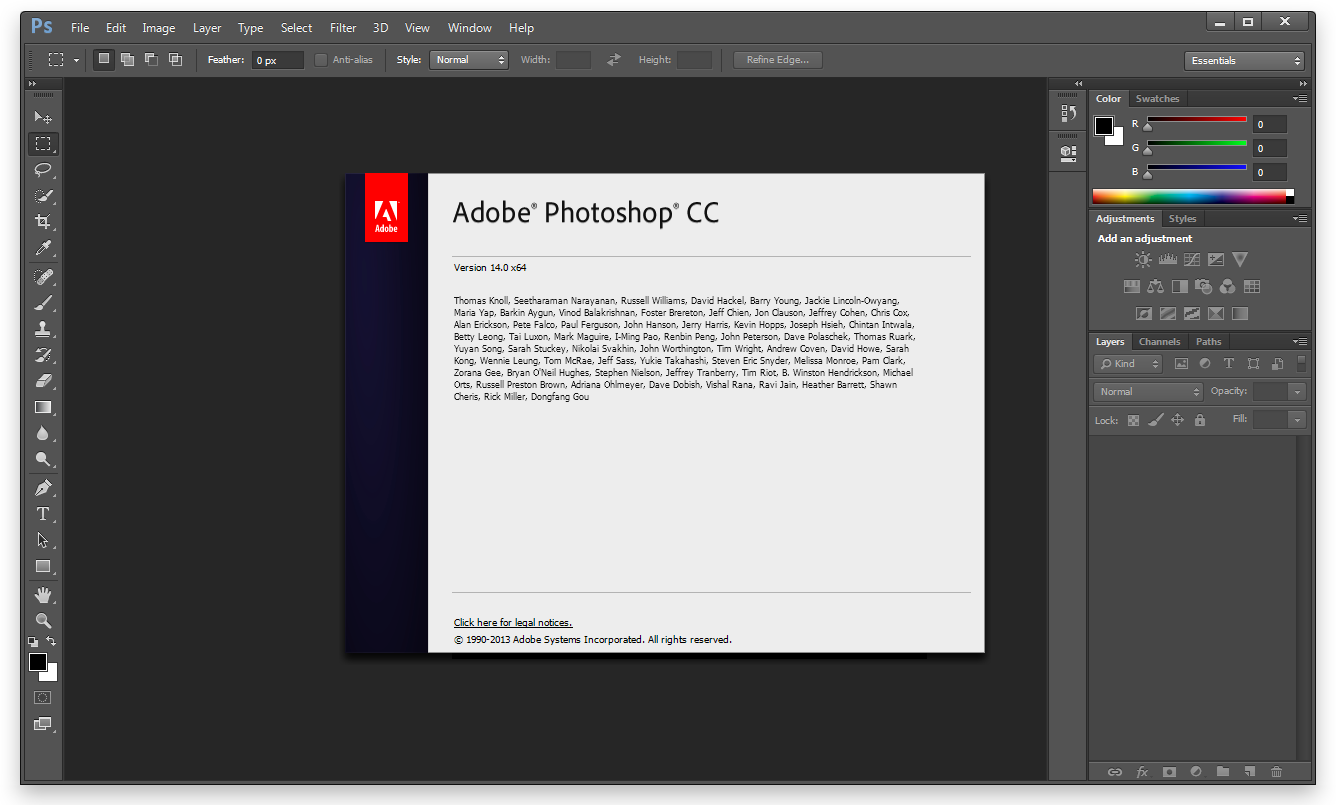Select the Eyedropper tool

tap(43, 249)
